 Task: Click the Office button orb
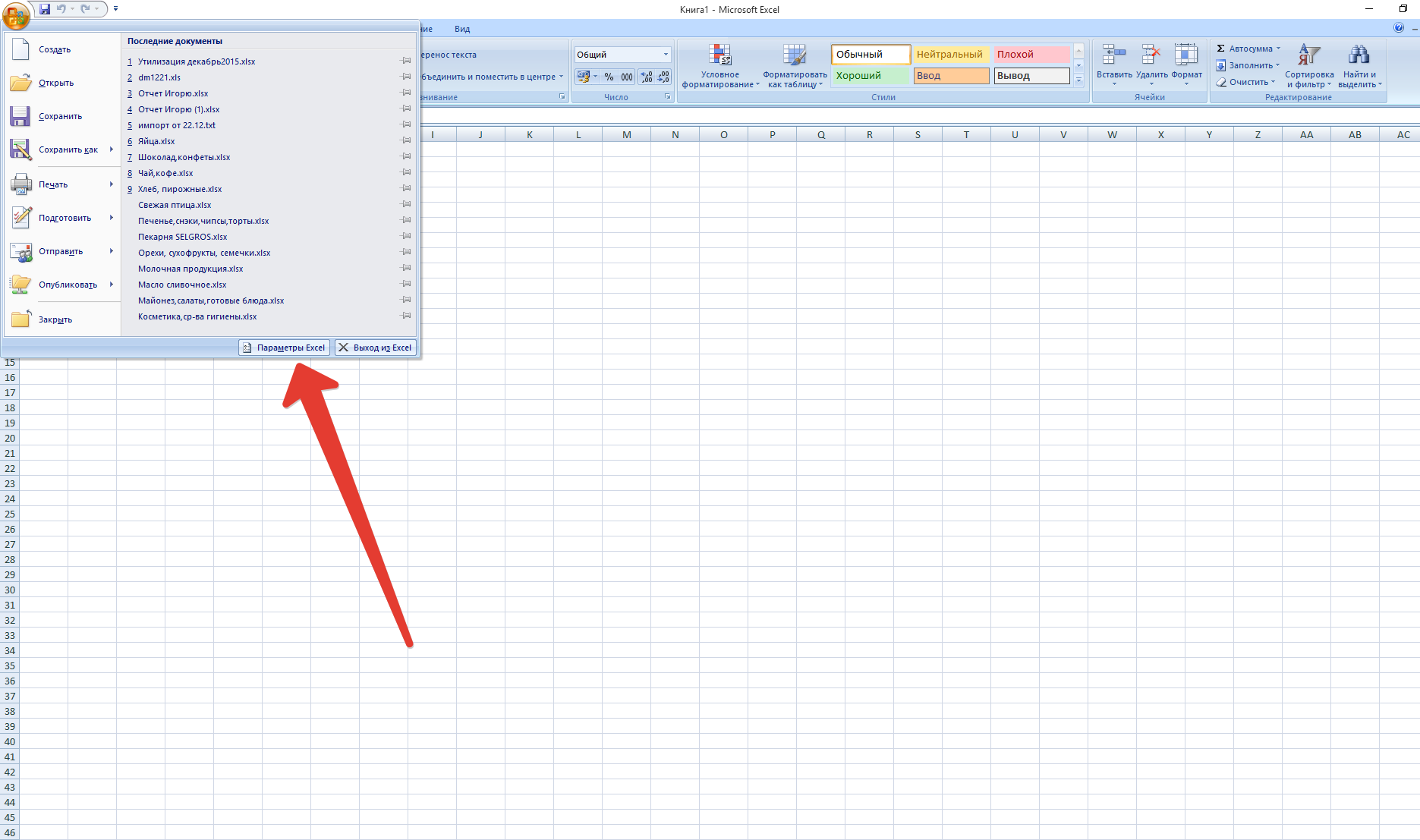[16, 14]
